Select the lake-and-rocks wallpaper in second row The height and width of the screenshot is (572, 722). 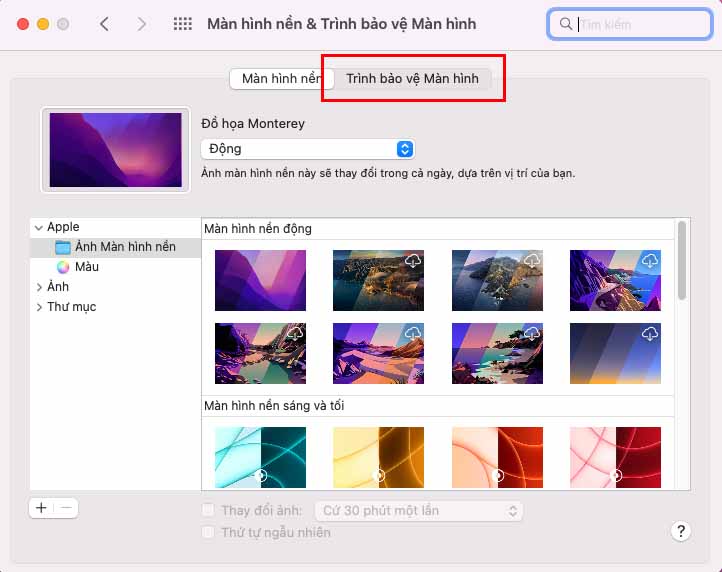[260, 353]
